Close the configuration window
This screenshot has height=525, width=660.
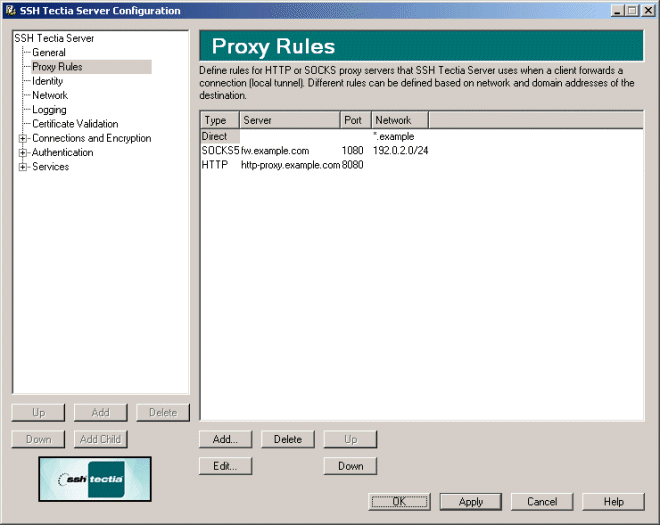tap(648, 11)
